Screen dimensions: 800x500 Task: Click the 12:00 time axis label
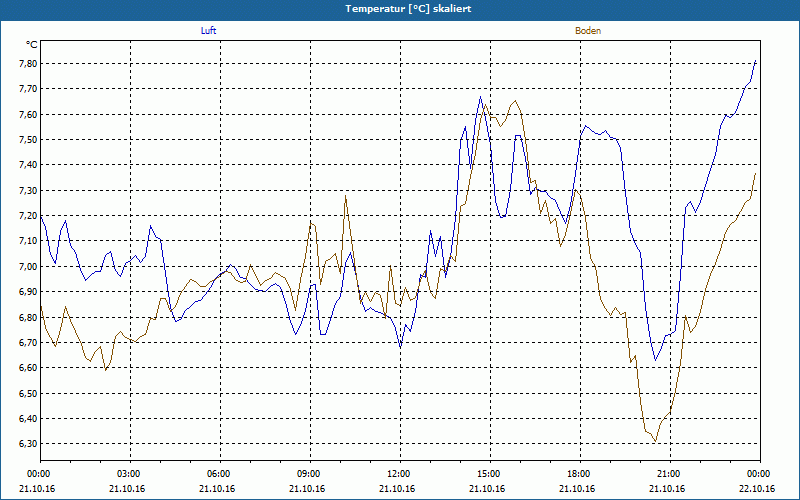click(x=398, y=474)
